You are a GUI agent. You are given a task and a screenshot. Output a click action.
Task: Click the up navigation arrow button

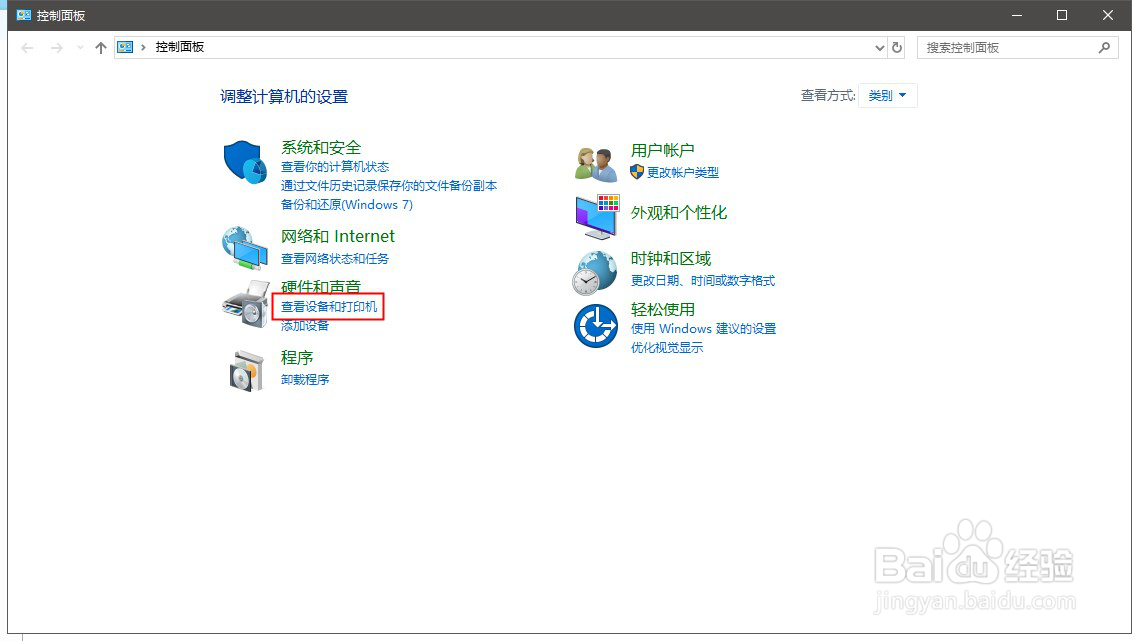(100, 46)
